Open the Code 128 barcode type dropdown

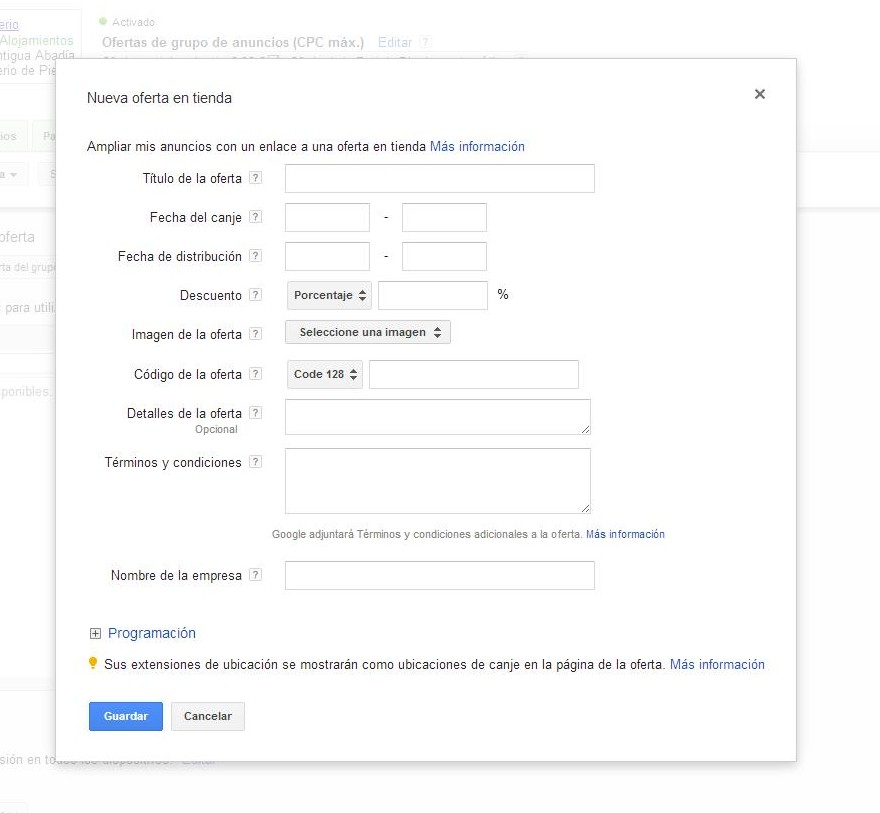324,374
